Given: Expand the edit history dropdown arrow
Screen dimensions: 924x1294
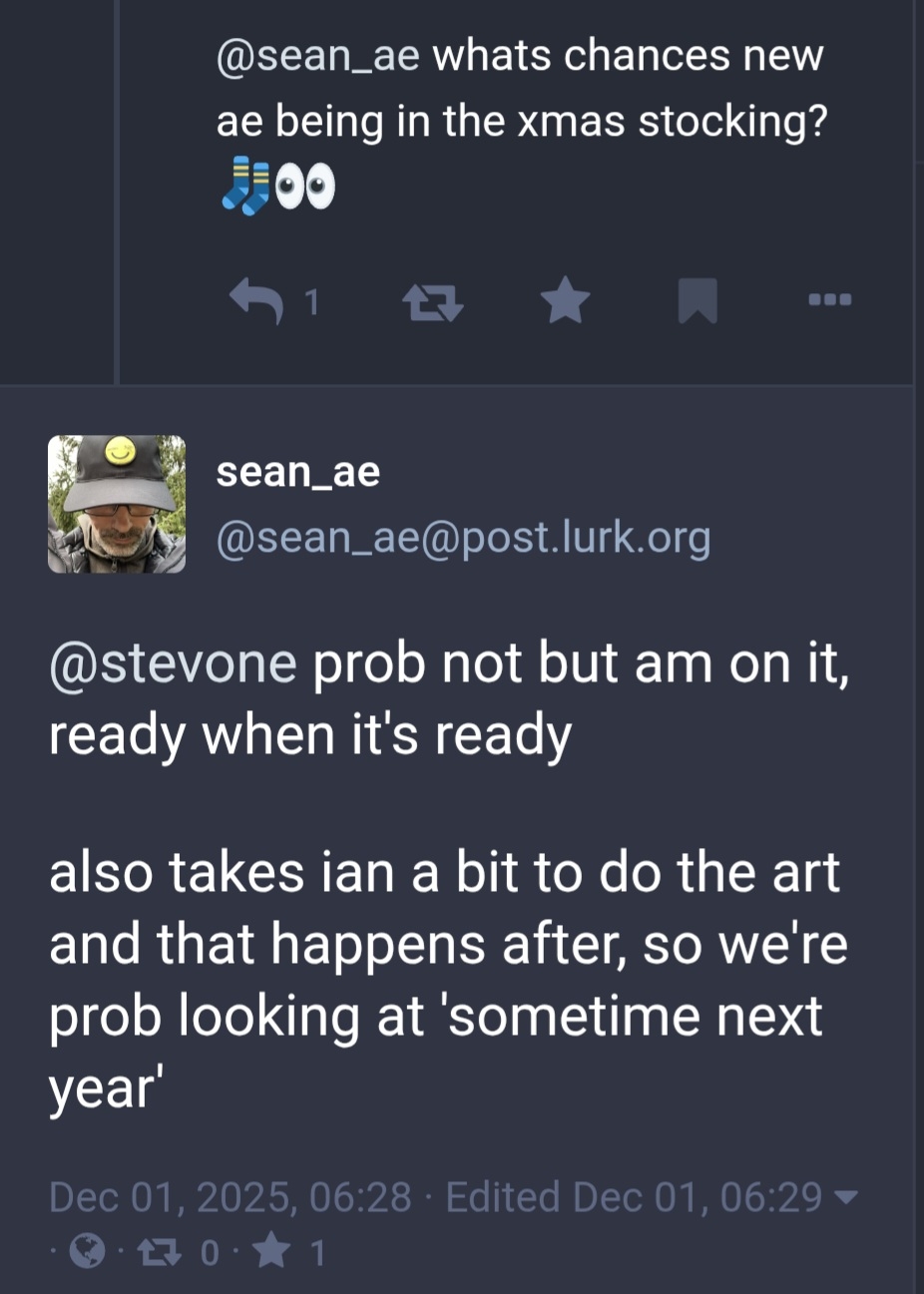Looking at the screenshot, I should click(x=845, y=1196).
